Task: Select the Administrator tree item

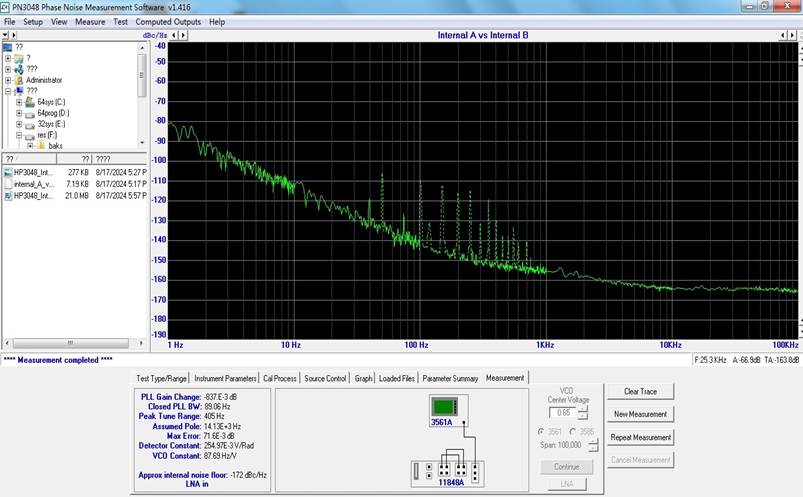Action: click(x=44, y=80)
